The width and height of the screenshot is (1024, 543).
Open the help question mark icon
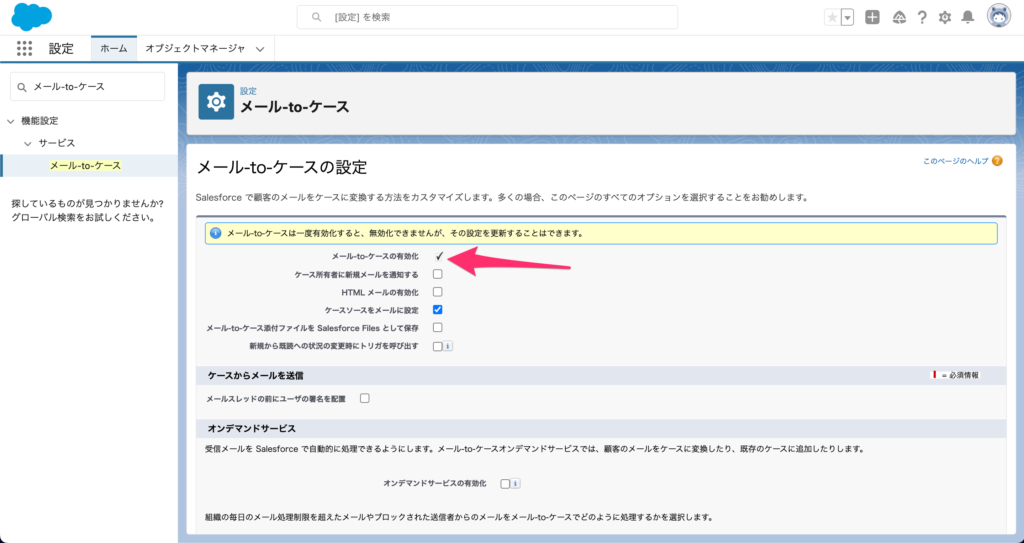[x=922, y=18]
